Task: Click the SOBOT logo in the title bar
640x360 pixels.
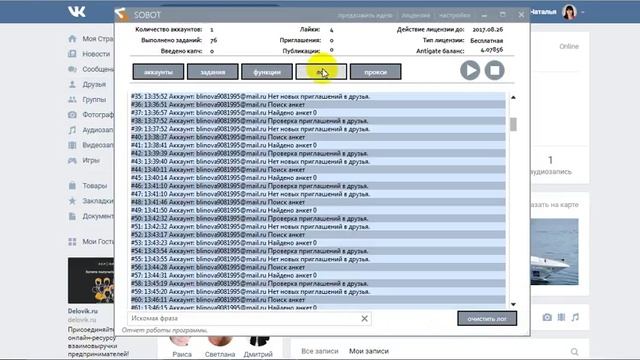Action: [121, 15]
